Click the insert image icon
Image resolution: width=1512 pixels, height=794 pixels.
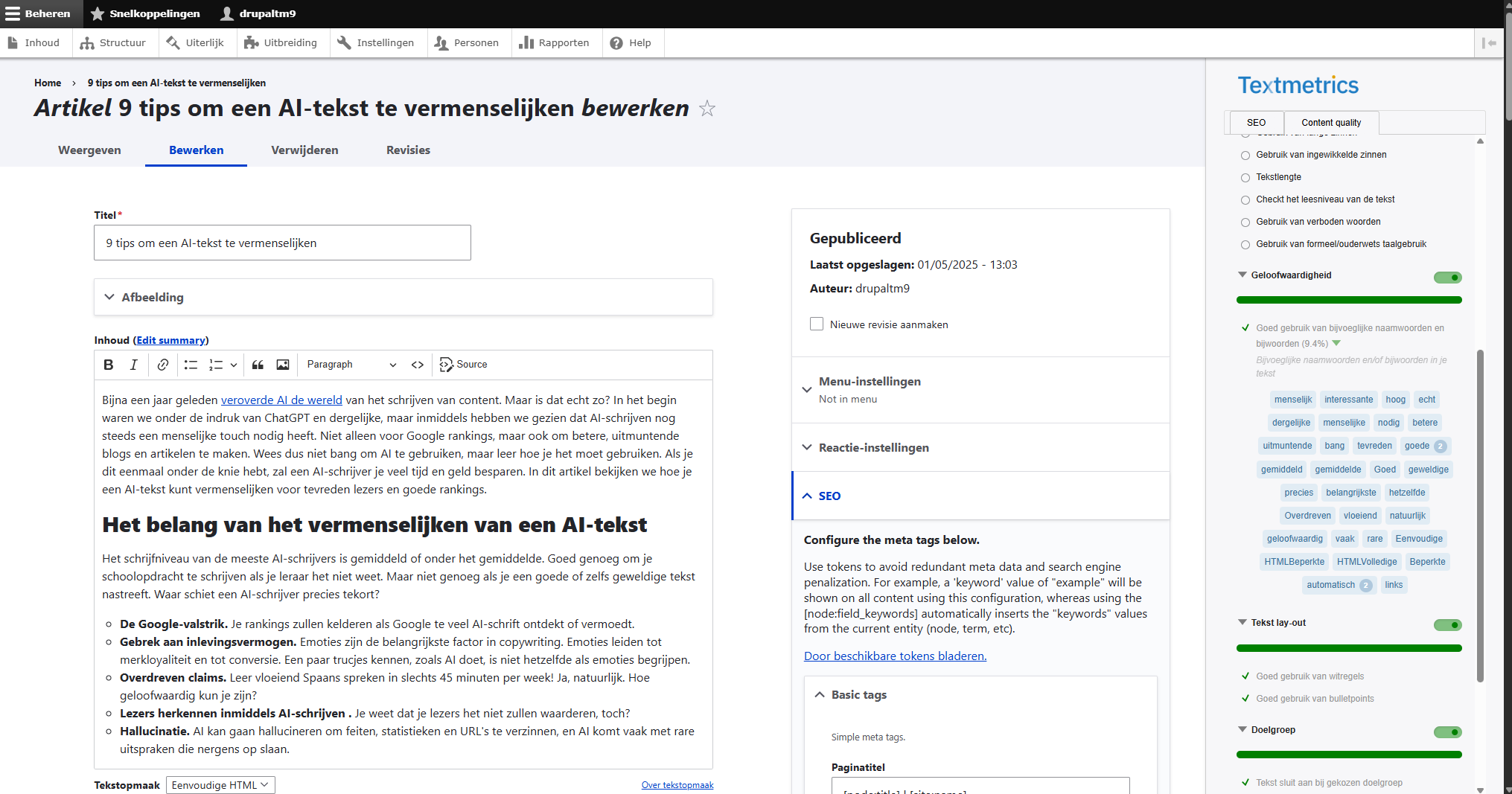tap(283, 365)
